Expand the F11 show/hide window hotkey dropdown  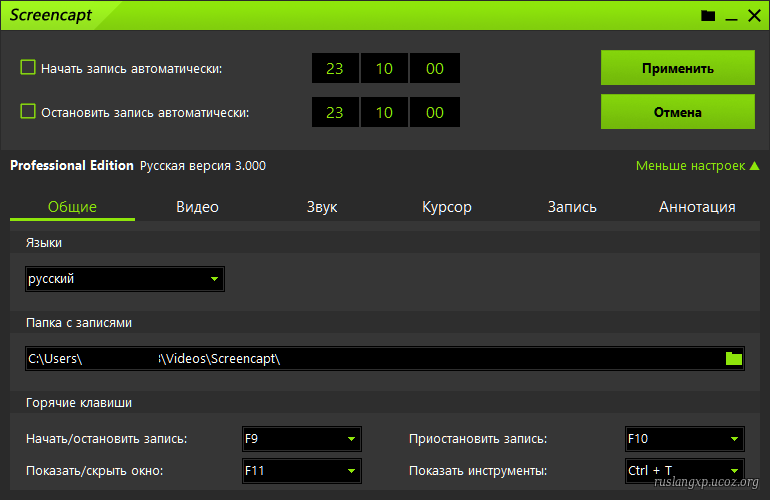[301, 470]
